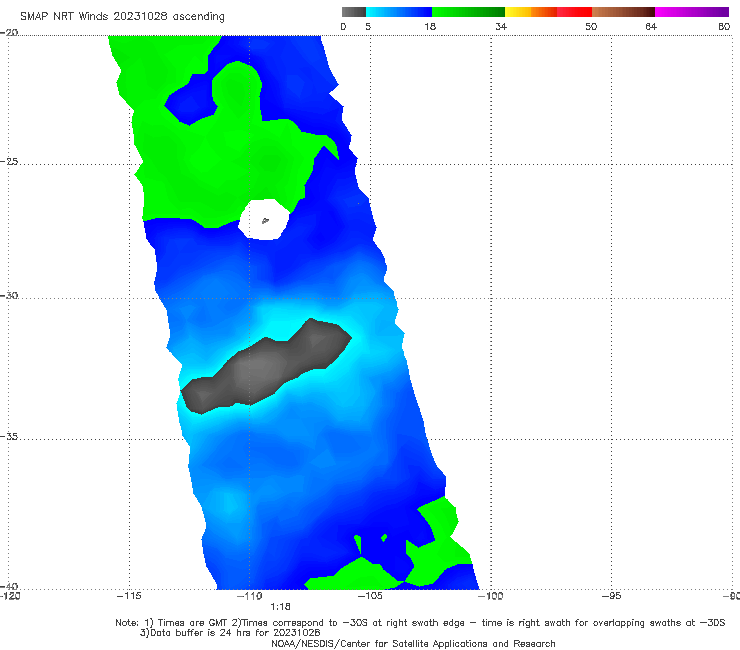This screenshot has height=650, width=740.
Task: Click the NOAA/NESDIS credit line
Action: point(413,644)
